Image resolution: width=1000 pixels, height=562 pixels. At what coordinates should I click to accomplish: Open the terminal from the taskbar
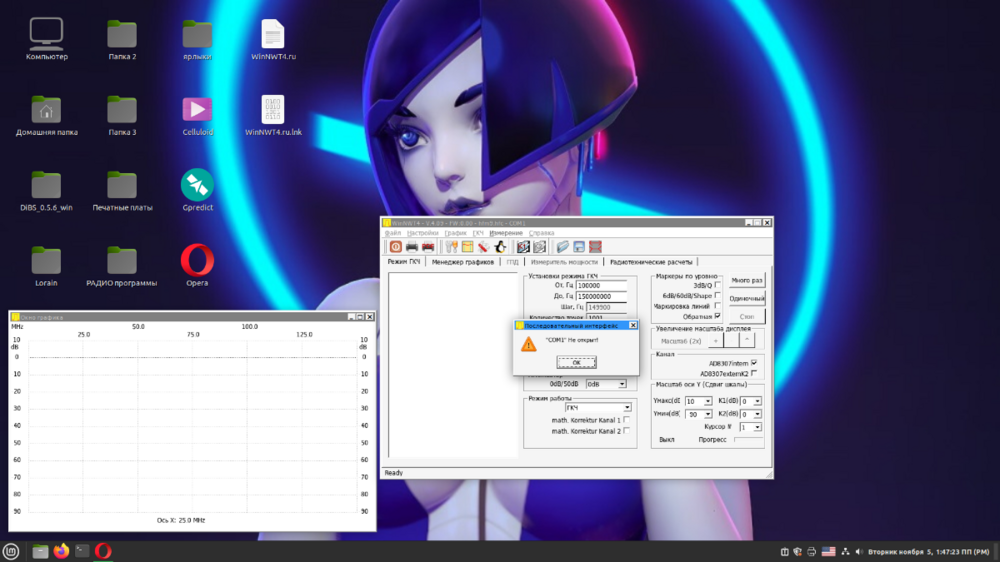(82, 551)
